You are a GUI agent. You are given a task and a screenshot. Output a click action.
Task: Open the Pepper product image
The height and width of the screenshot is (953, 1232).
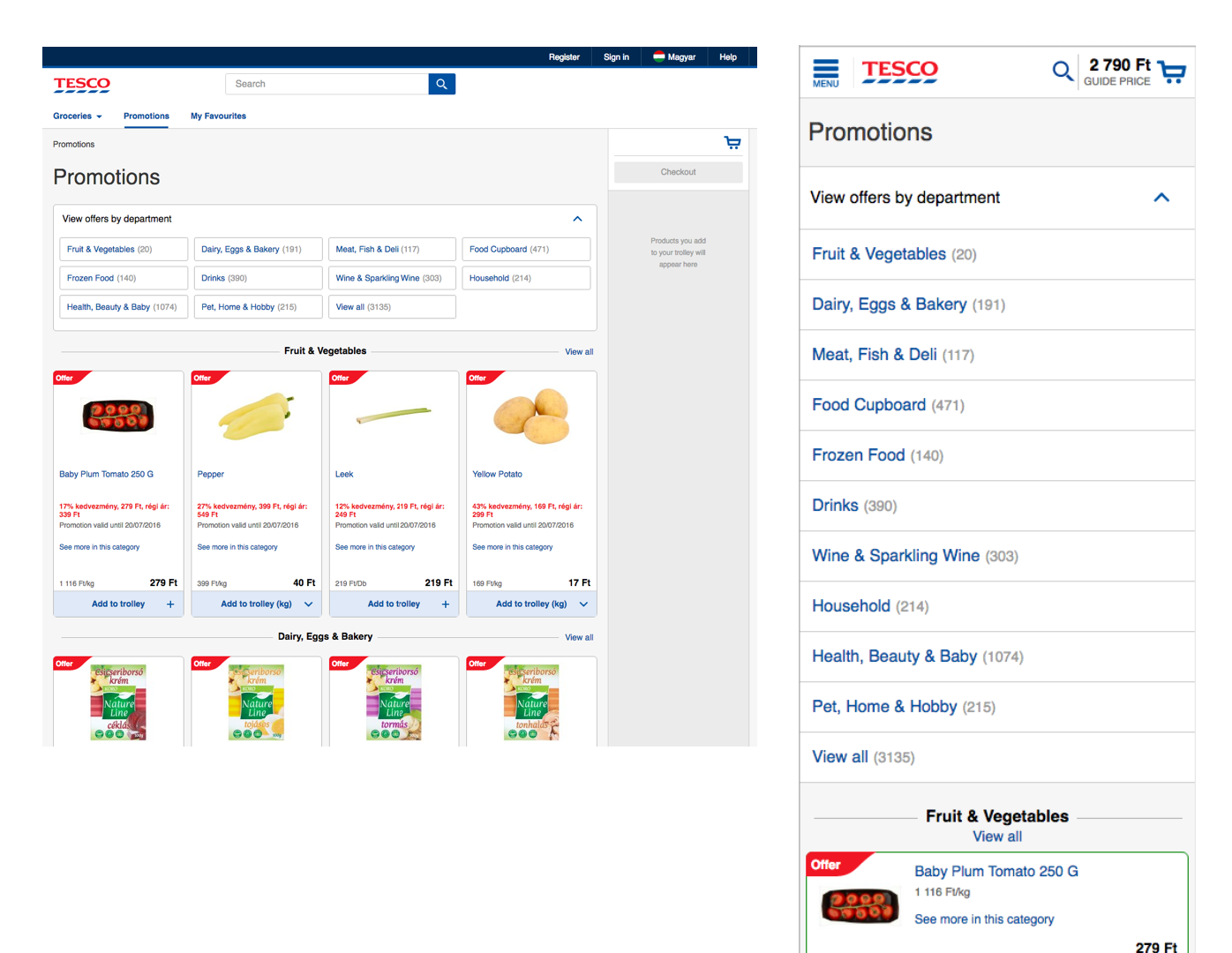(256, 416)
